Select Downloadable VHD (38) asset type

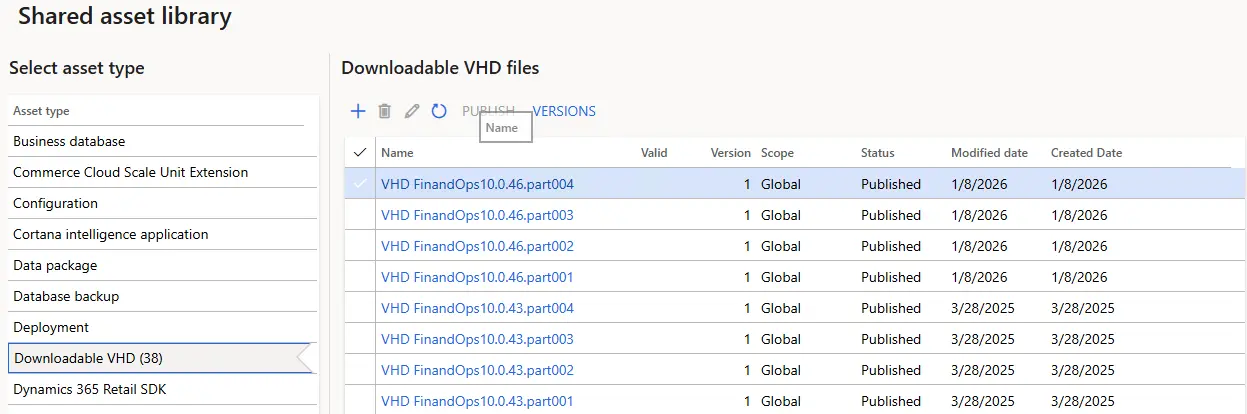pyautogui.click(x=160, y=358)
